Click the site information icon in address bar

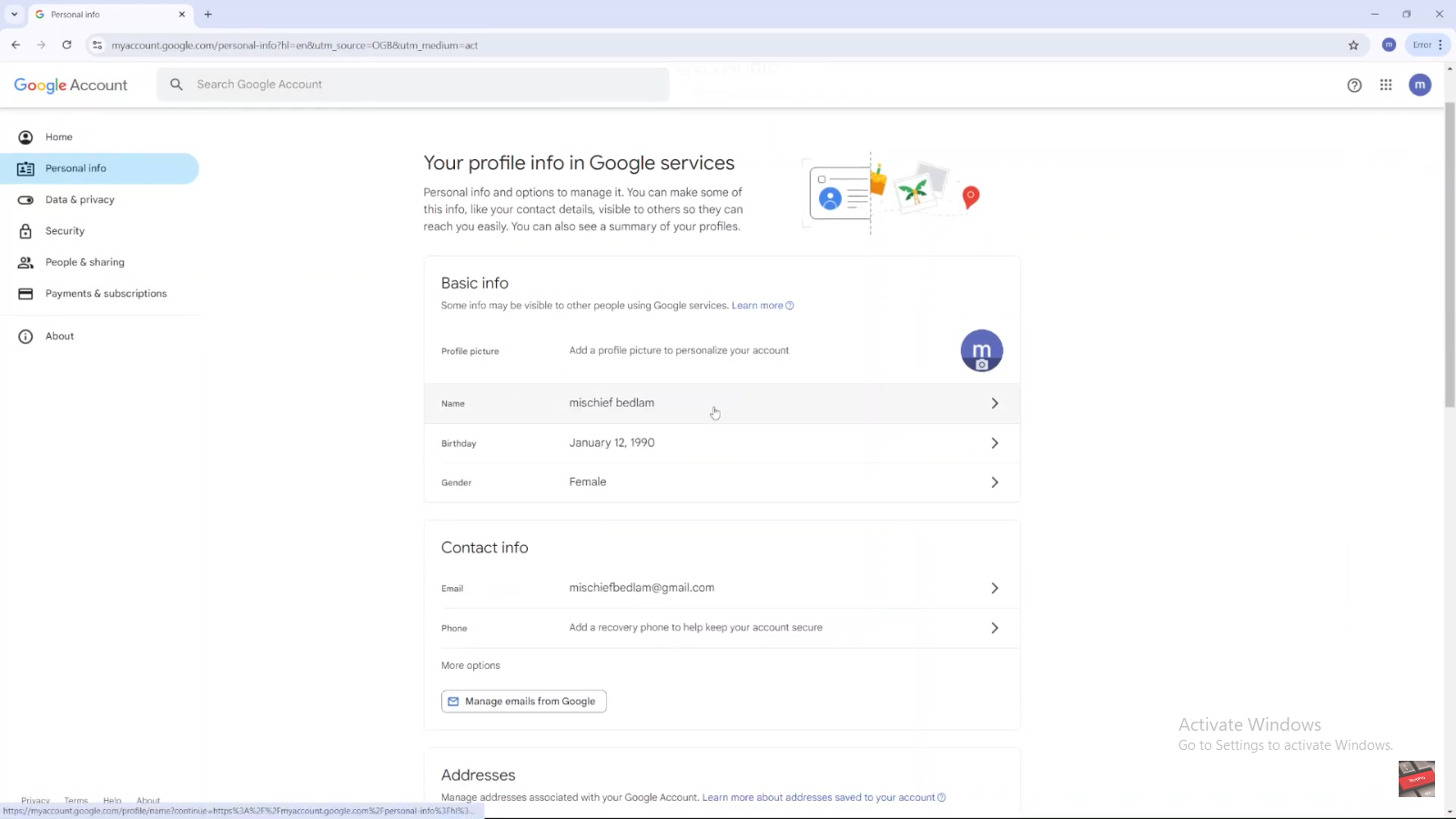97,45
